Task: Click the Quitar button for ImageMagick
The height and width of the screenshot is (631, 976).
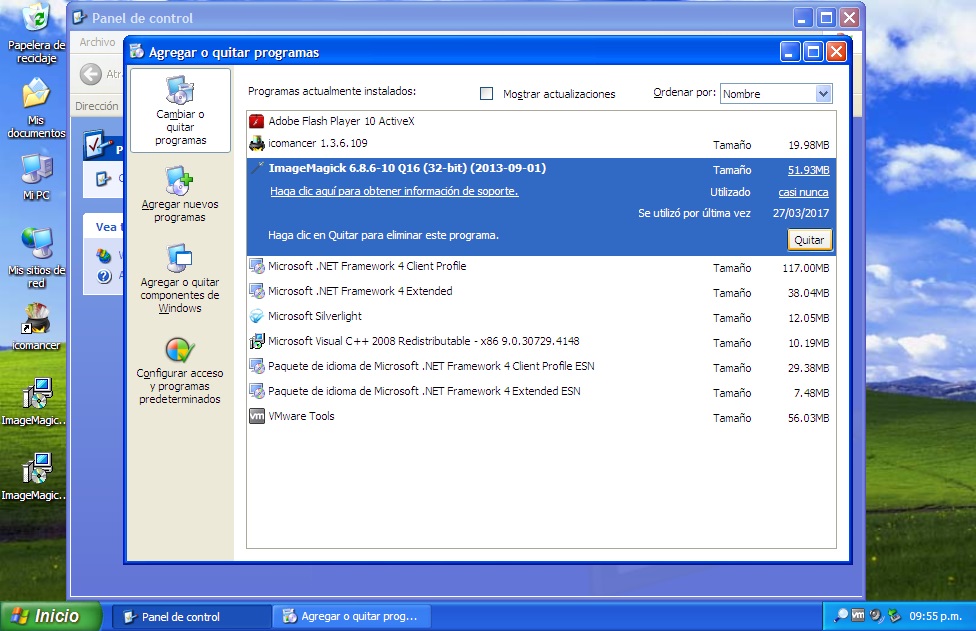Action: click(809, 240)
